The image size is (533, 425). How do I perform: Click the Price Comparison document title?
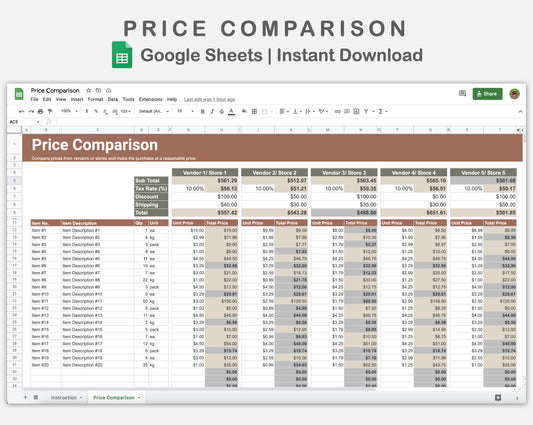(x=55, y=90)
